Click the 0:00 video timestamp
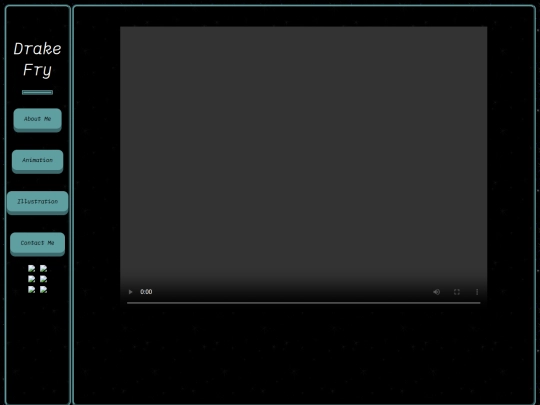The image size is (540, 405). pos(146,292)
